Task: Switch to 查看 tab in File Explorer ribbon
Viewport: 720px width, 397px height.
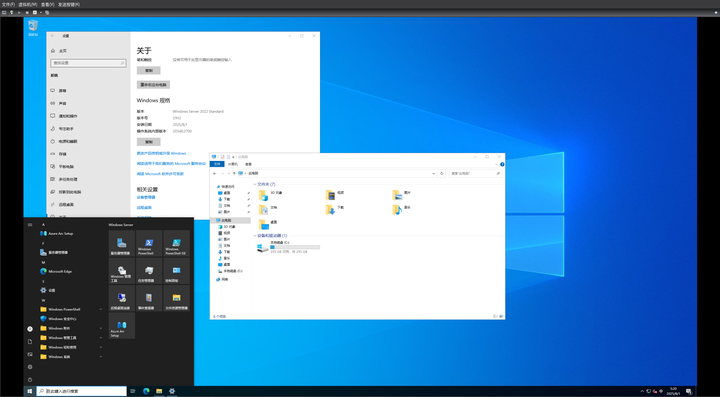Action: coord(248,164)
